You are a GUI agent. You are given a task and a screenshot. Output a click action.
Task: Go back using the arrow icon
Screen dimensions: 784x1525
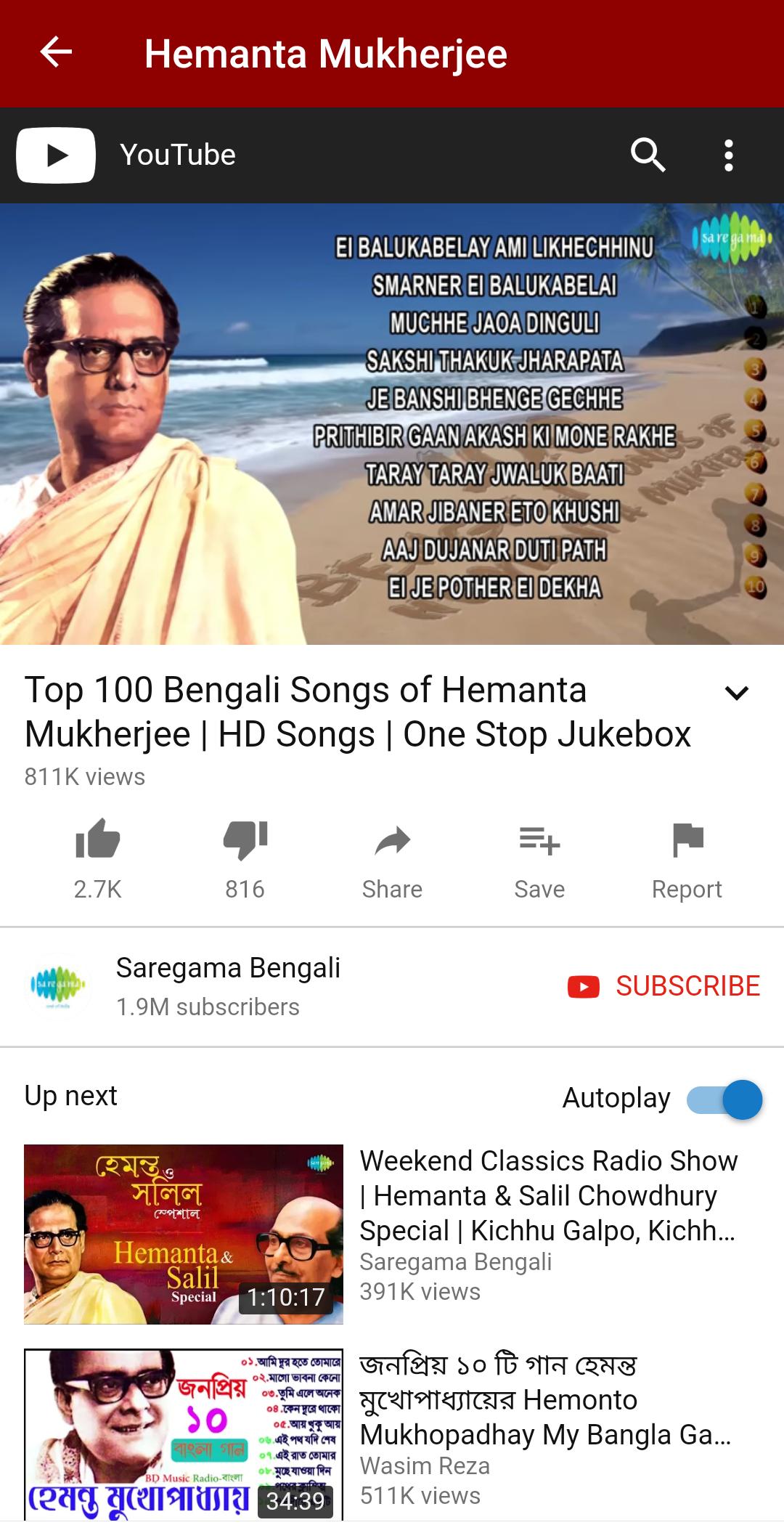point(56,52)
